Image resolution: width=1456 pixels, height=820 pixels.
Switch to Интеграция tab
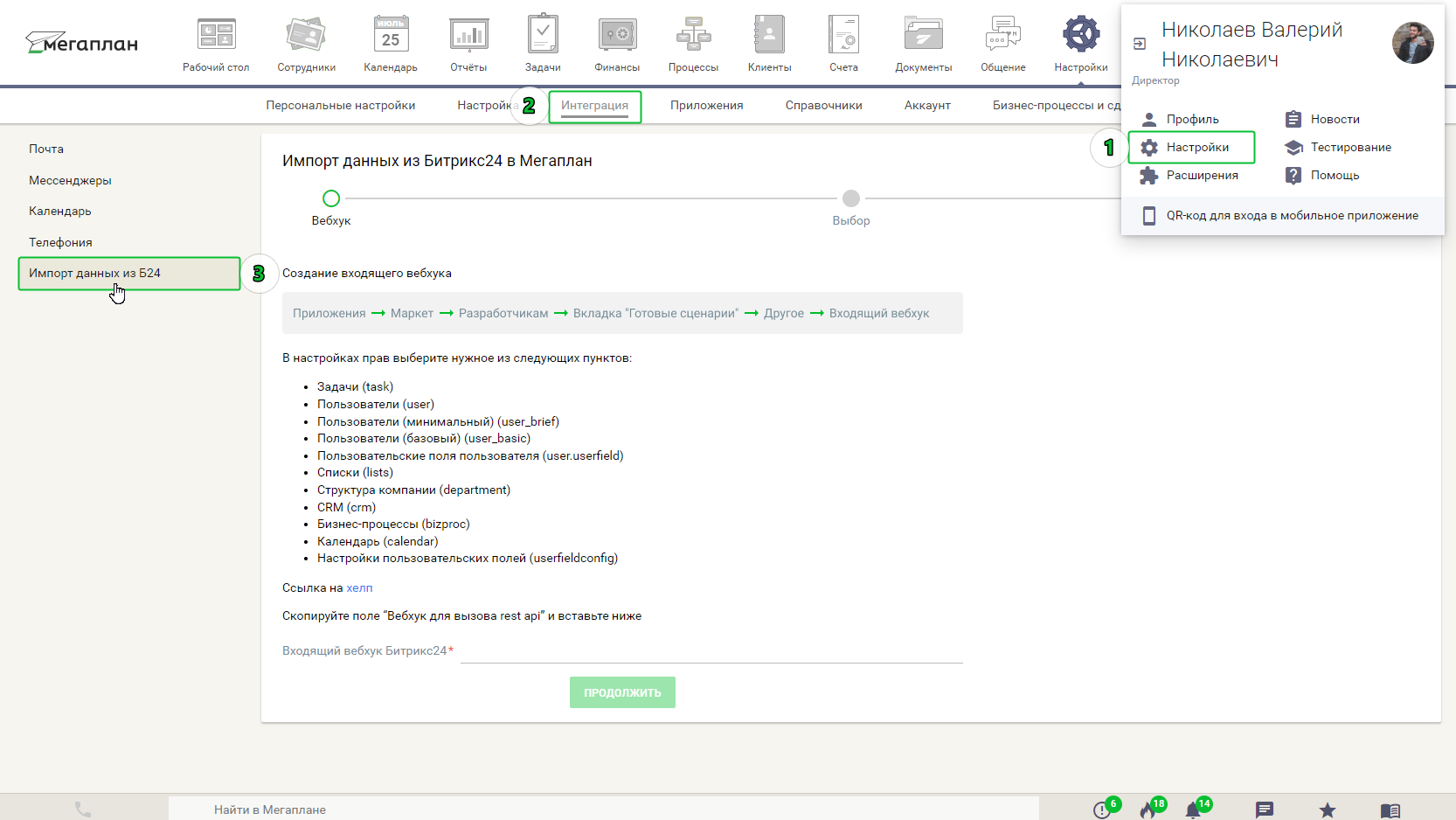pos(595,106)
